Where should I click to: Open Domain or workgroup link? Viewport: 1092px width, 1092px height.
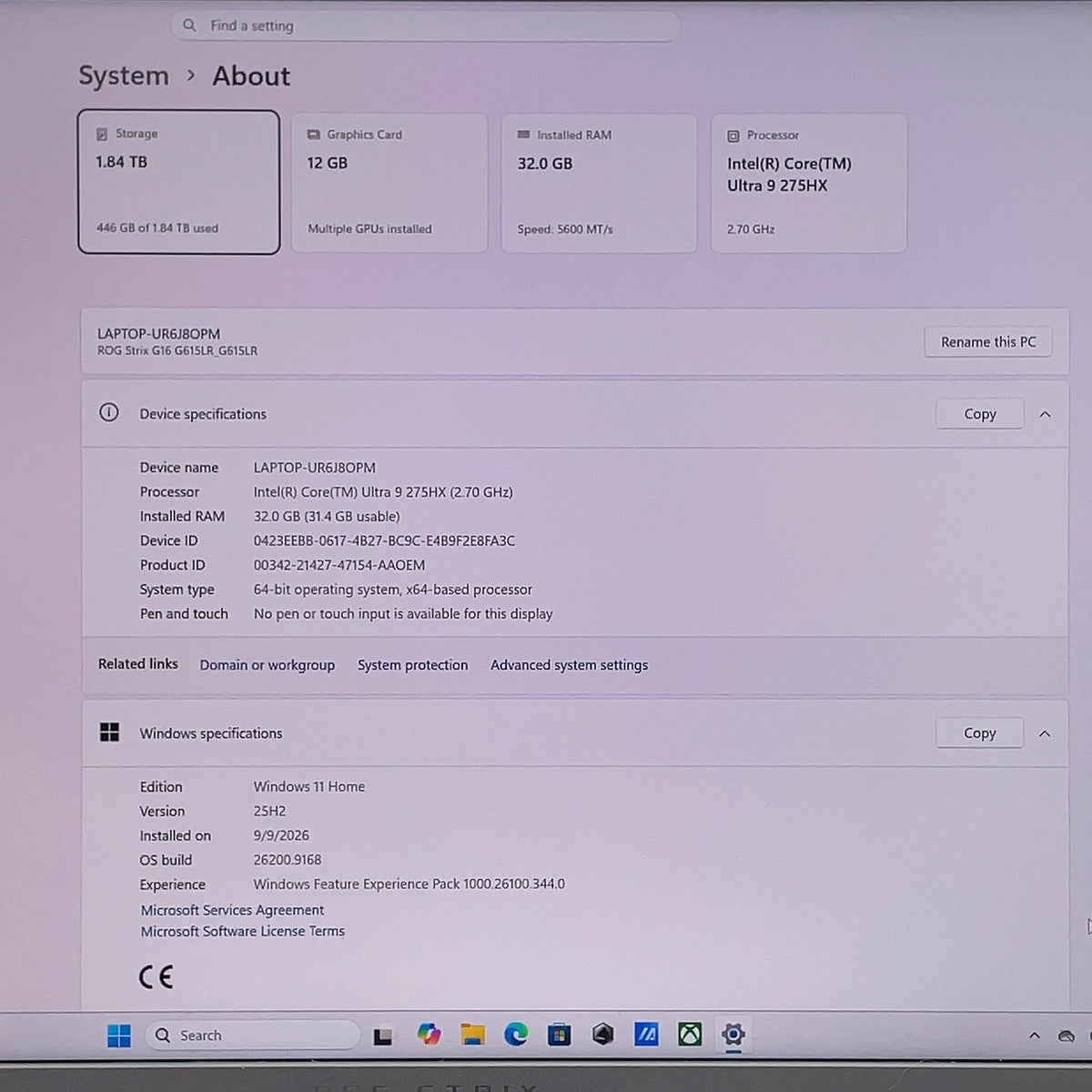click(268, 665)
